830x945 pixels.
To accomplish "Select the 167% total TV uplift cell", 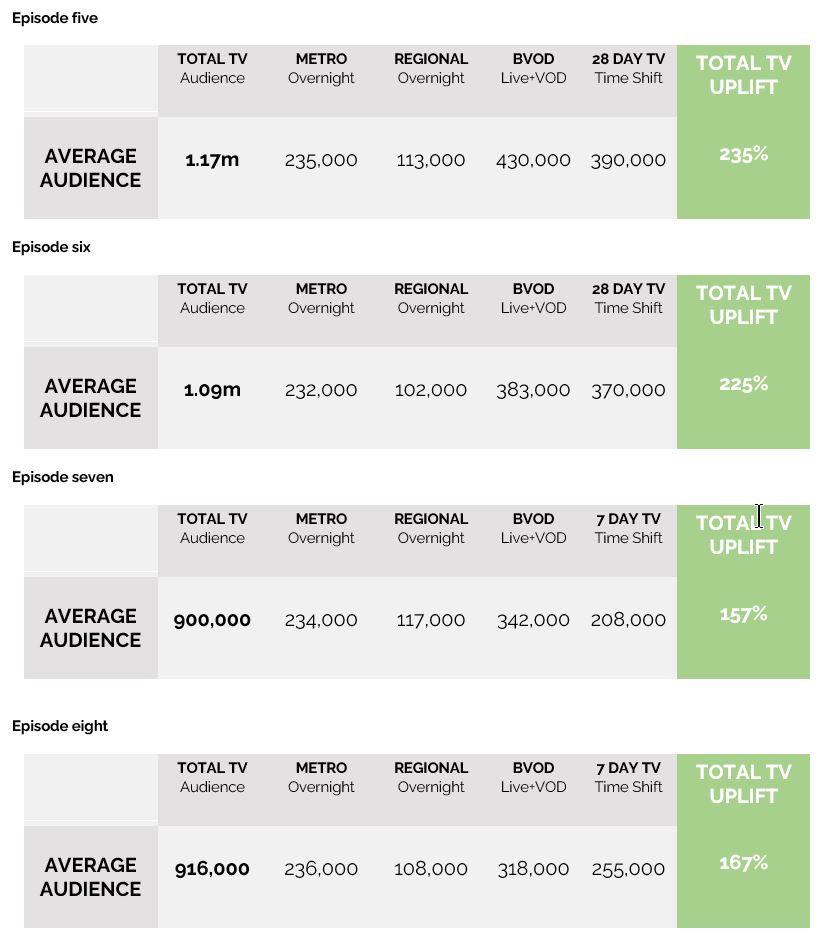I will [x=743, y=863].
